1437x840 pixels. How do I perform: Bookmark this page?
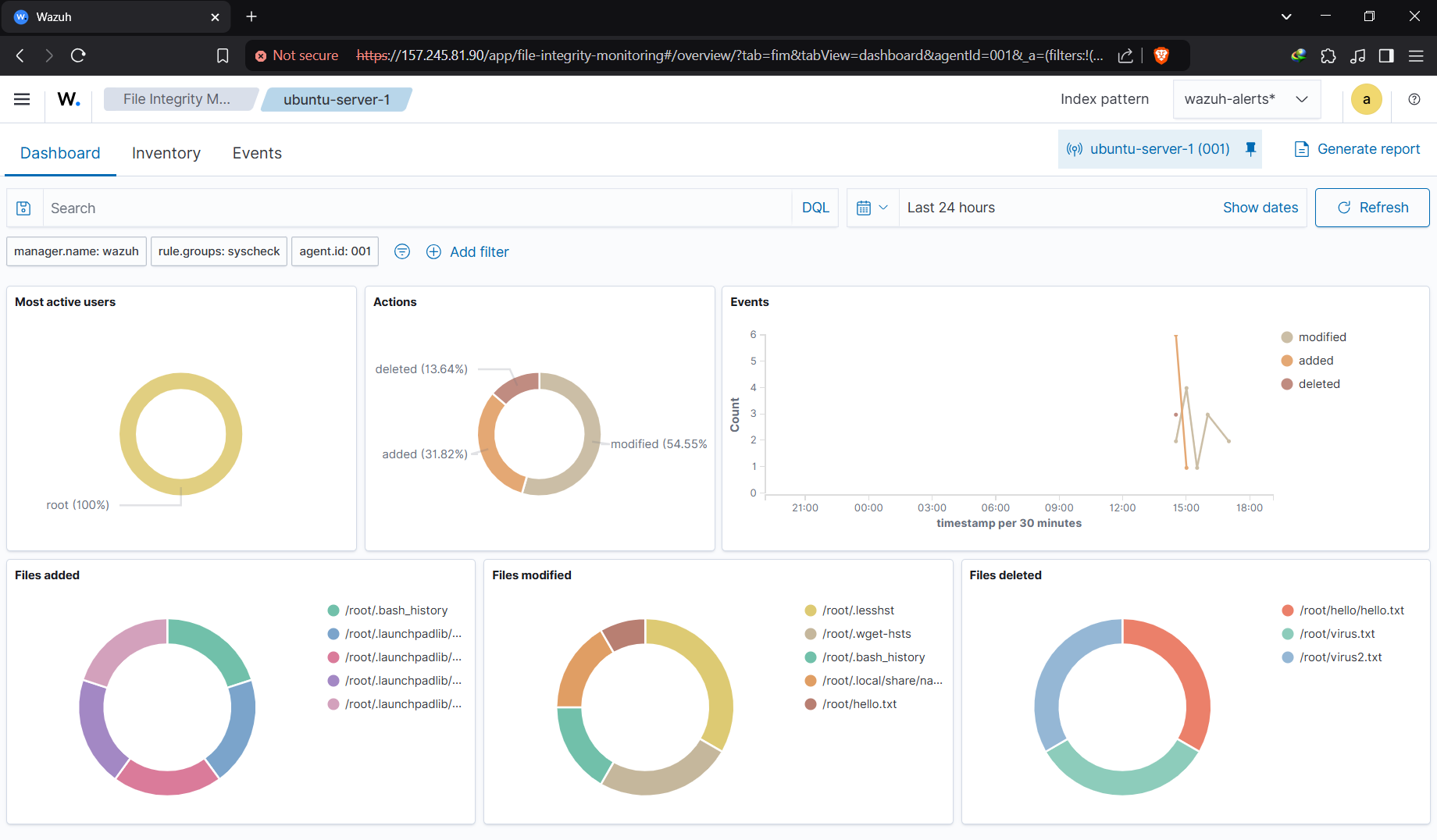pyautogui.click(x=223, y=55)
